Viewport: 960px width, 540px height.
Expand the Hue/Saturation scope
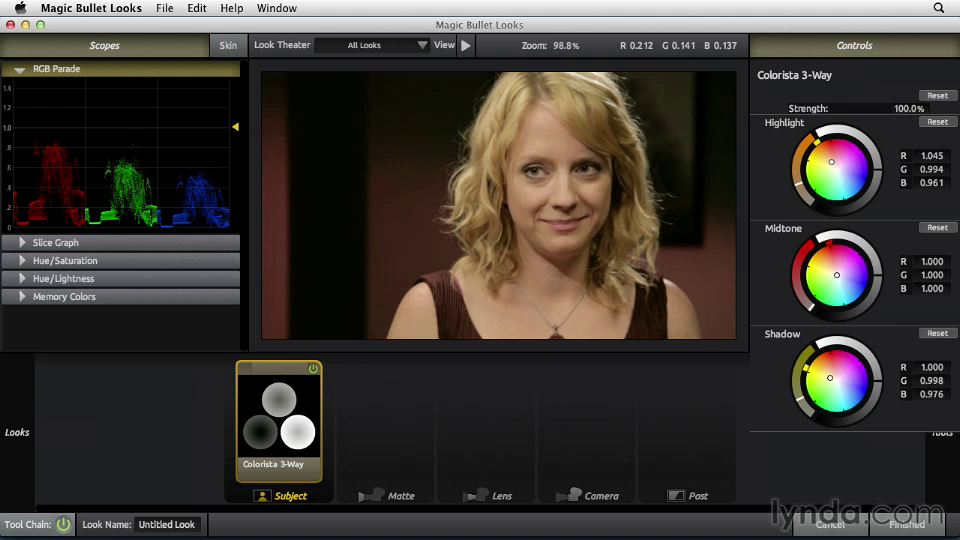pyautogui.click(x=23, y=260)
